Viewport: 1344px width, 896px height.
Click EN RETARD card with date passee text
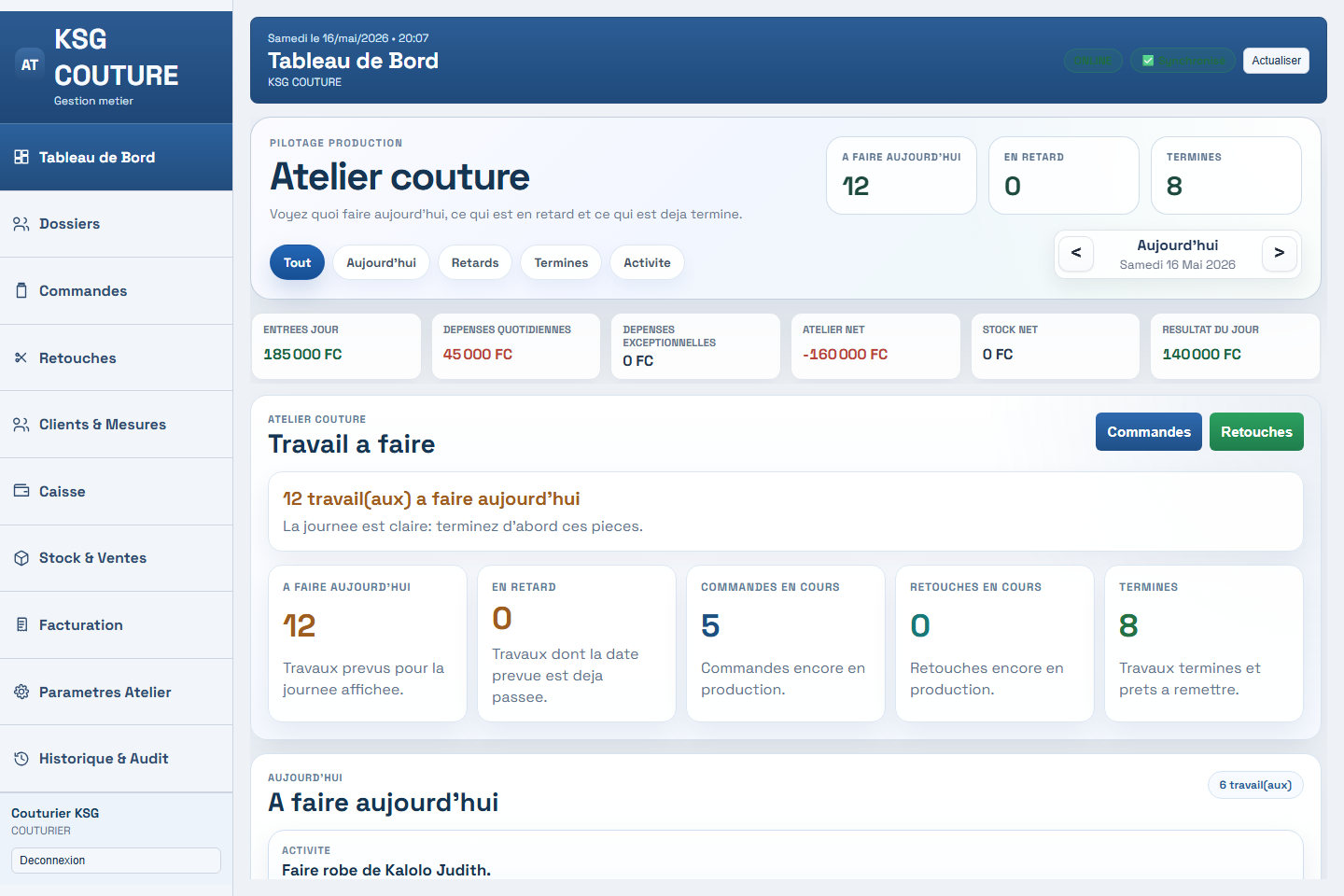(x=577, y=643)
